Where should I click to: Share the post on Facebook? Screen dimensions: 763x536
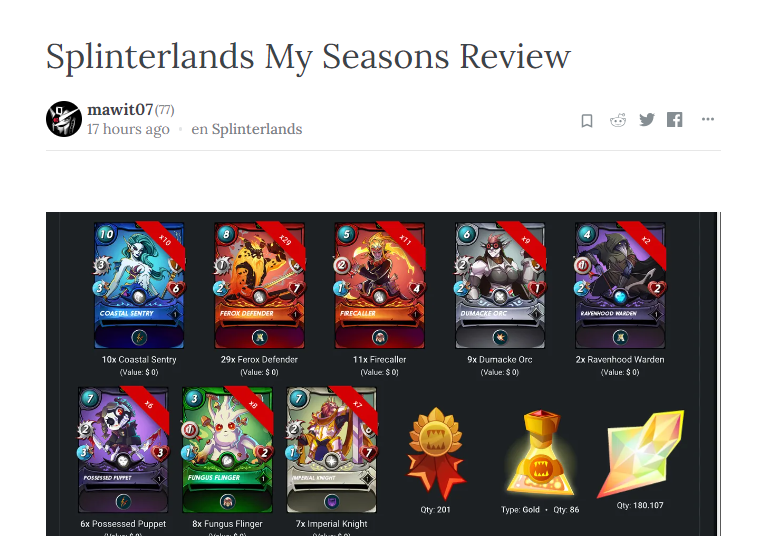(x=674, y=120)
